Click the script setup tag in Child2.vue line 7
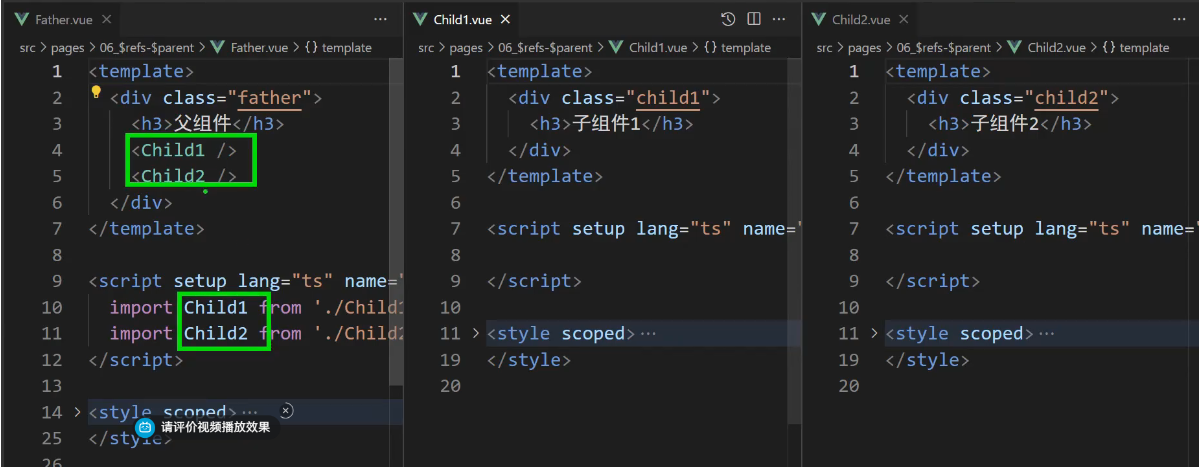The height and width of the screenshot is (468, 1202). (x=1043, y=229)
